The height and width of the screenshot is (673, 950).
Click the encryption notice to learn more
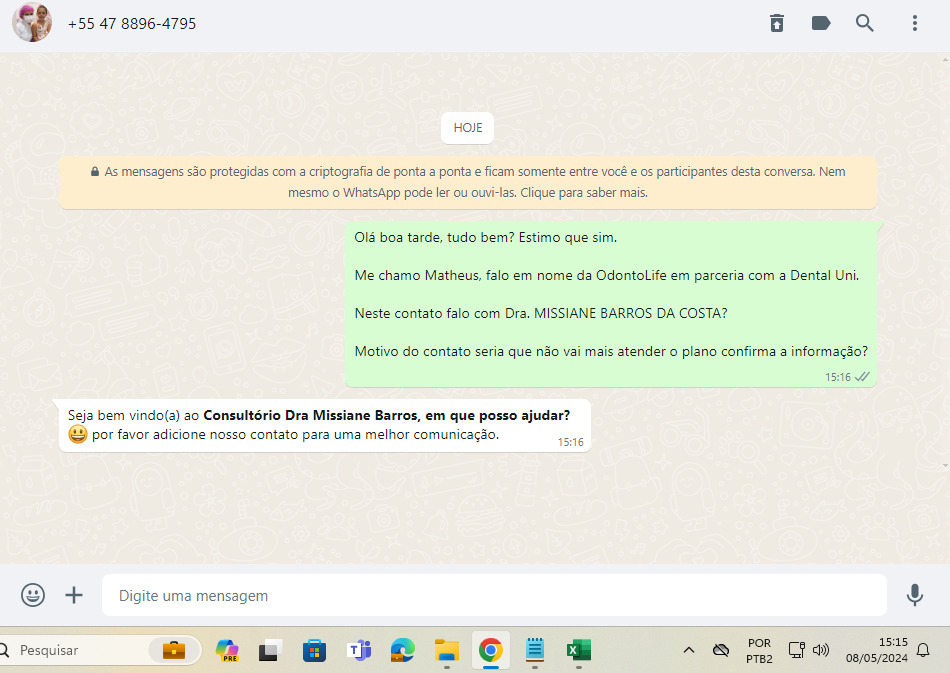coord(467,182)
